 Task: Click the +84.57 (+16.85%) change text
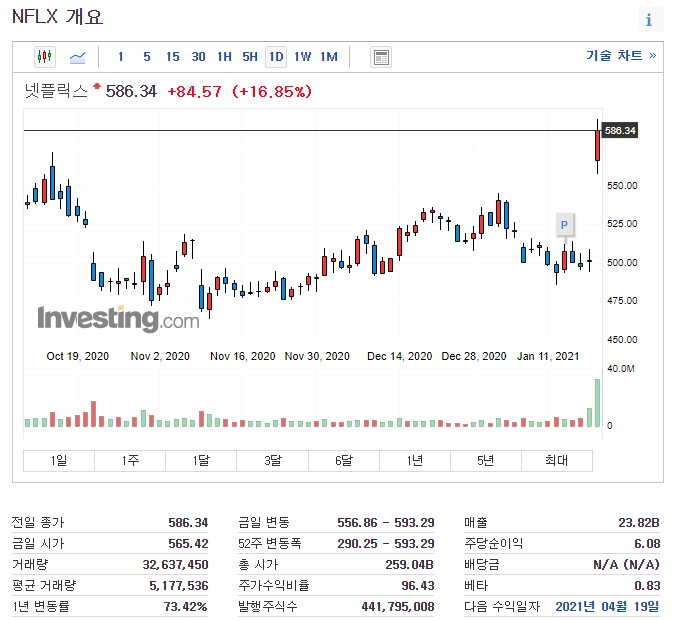pyautogui.click(x=239, y=91)
